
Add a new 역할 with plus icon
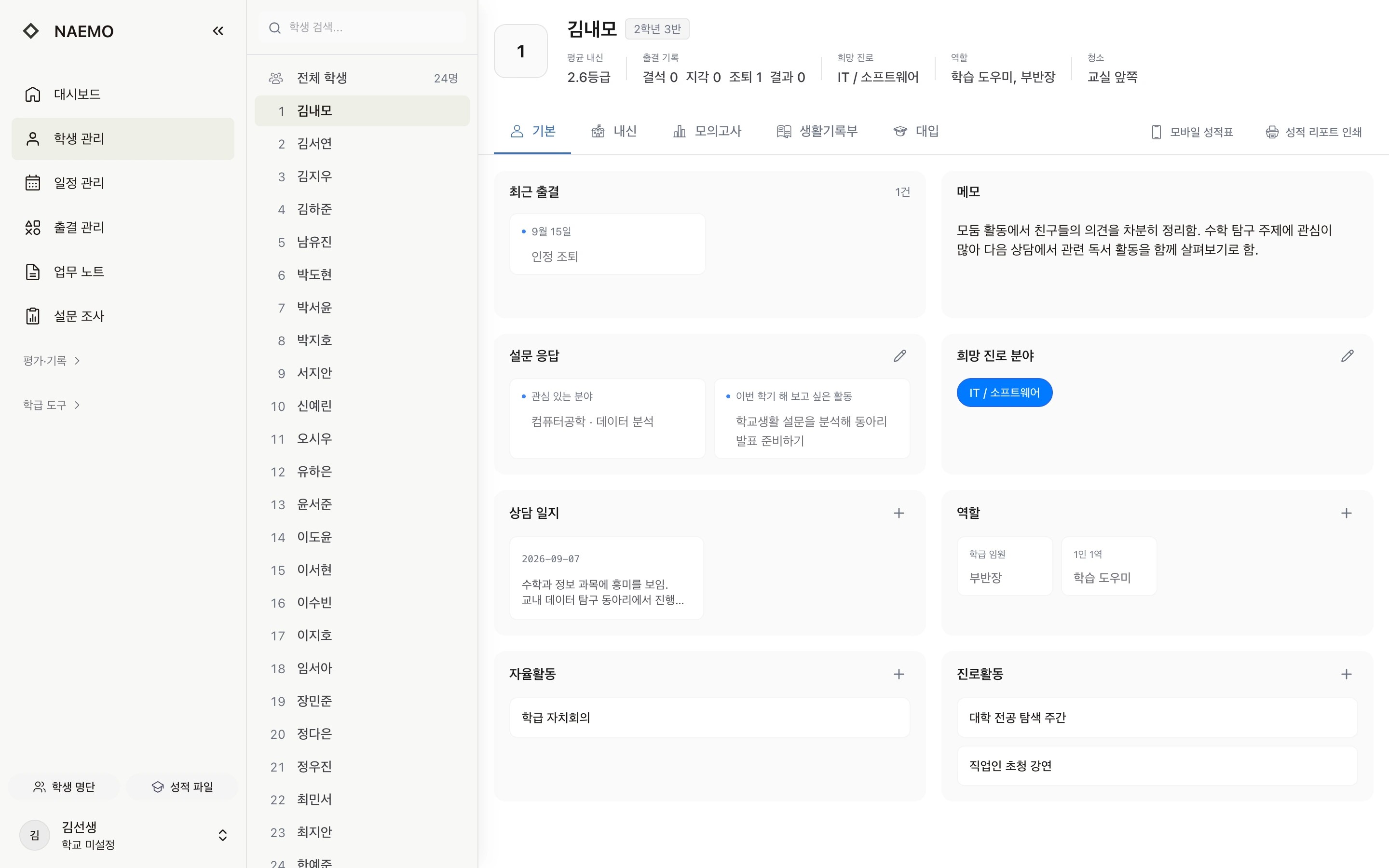coord(1347,513)
